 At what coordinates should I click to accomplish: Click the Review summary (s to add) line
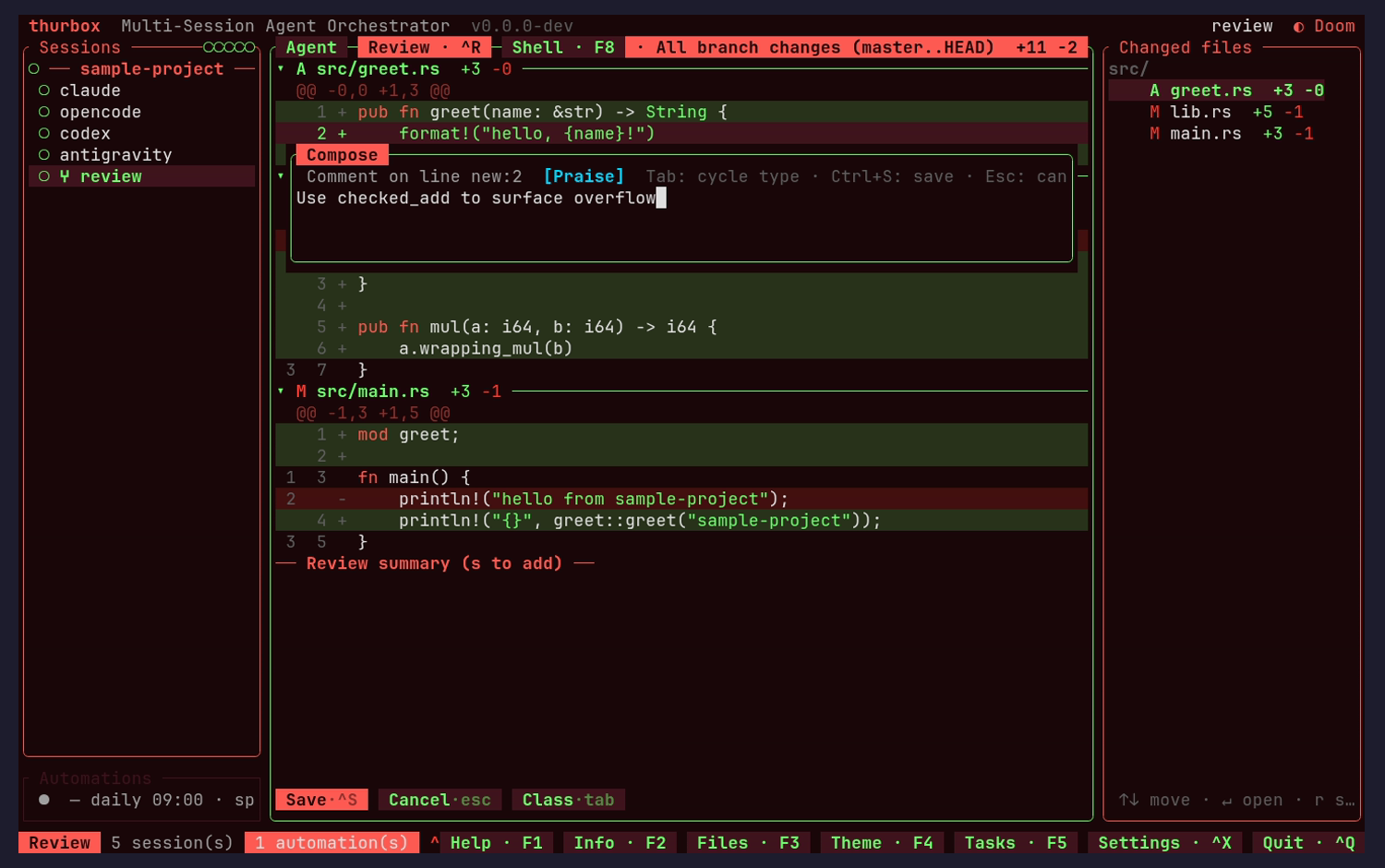pyautogui.click(x=434, y=563)
